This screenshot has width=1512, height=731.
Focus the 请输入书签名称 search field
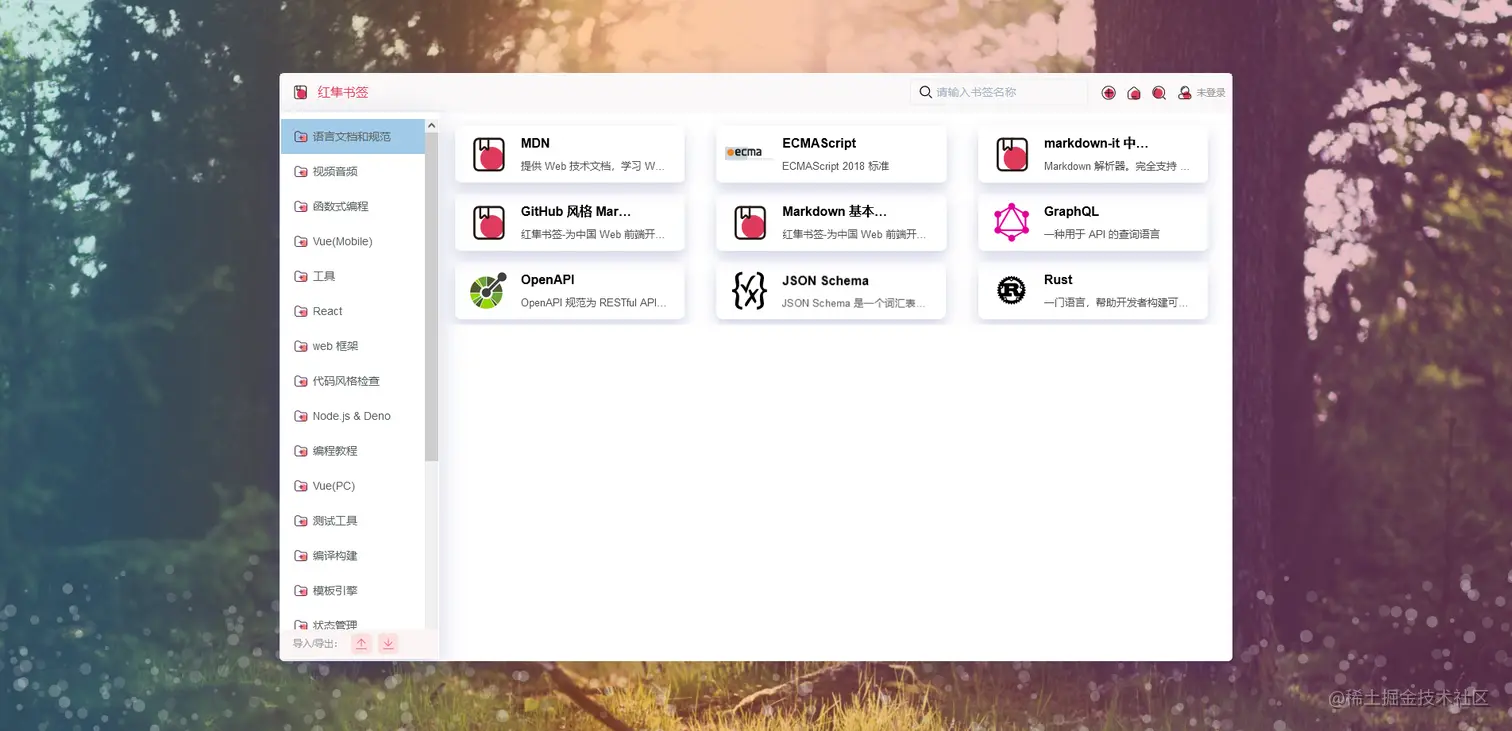pyautogui.click(x=998, y=92)
